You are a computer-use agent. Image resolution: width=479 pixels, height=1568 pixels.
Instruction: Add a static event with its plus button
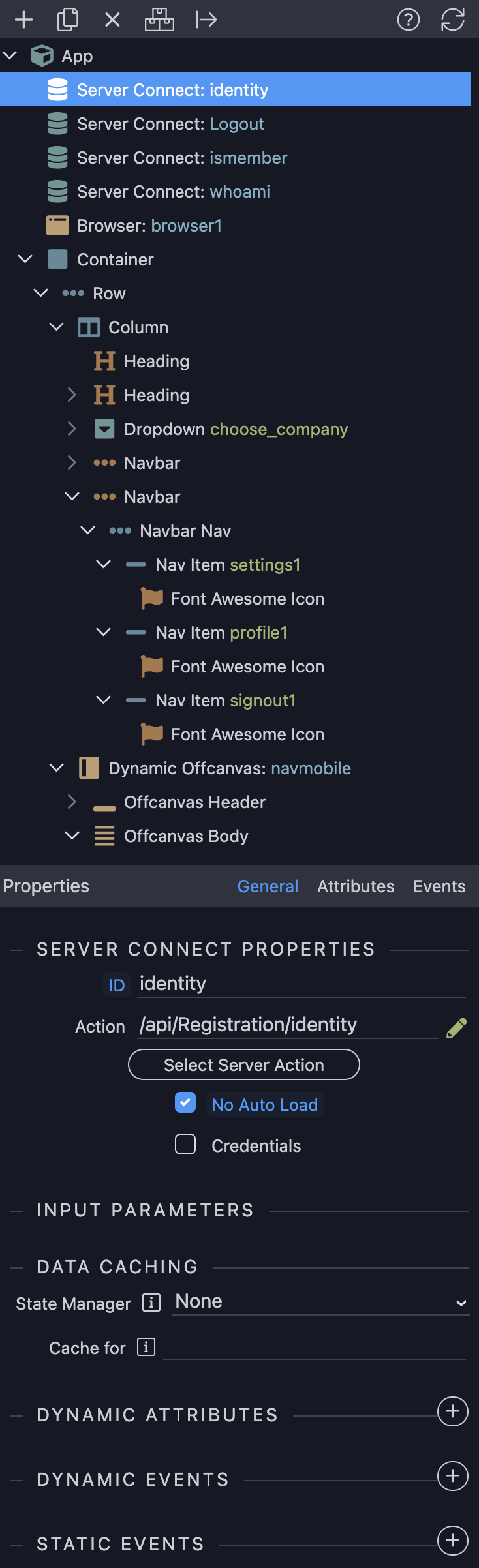tap(453, 1541)
